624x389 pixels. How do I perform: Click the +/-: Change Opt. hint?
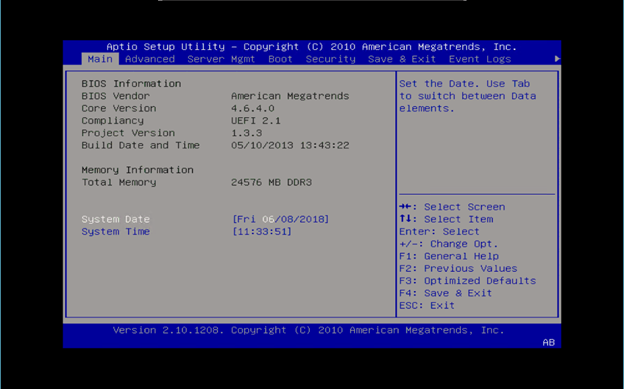pyautogui.click(x=448, y=244)
